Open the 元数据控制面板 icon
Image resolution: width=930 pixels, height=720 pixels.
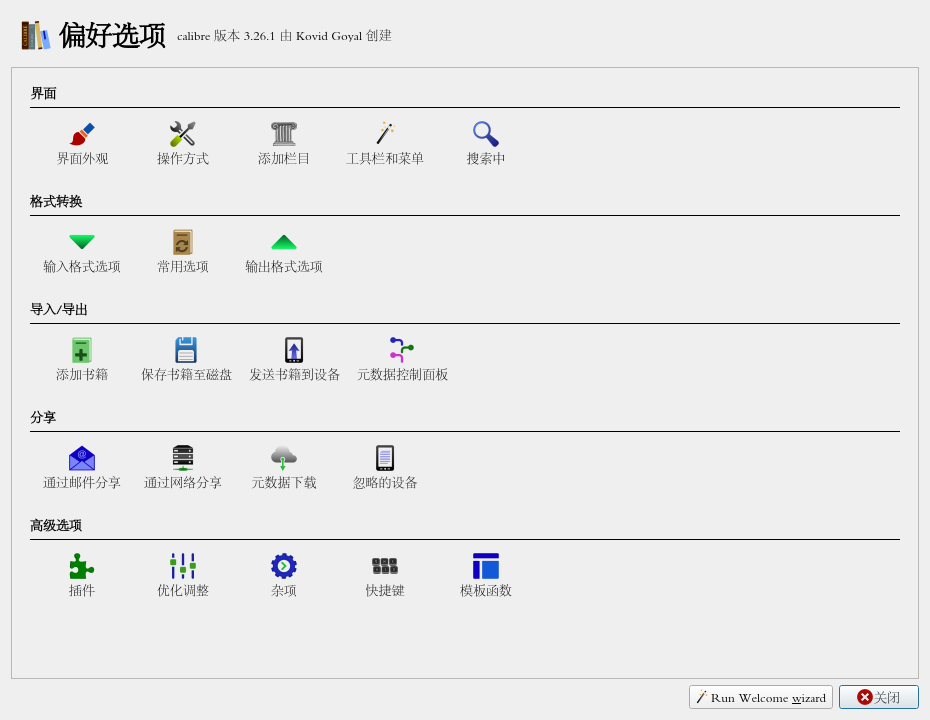(x=402, y=350)
